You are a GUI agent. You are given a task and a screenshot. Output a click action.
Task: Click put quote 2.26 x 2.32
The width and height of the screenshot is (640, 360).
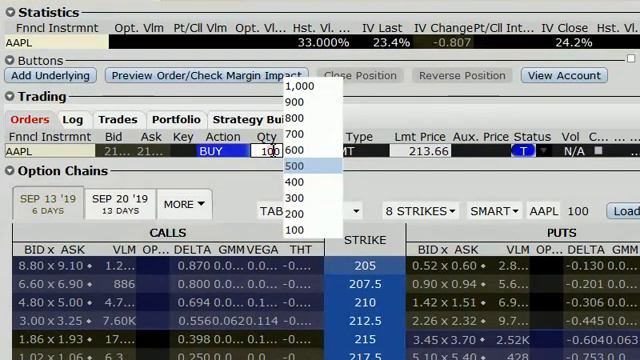click(445, 321)
